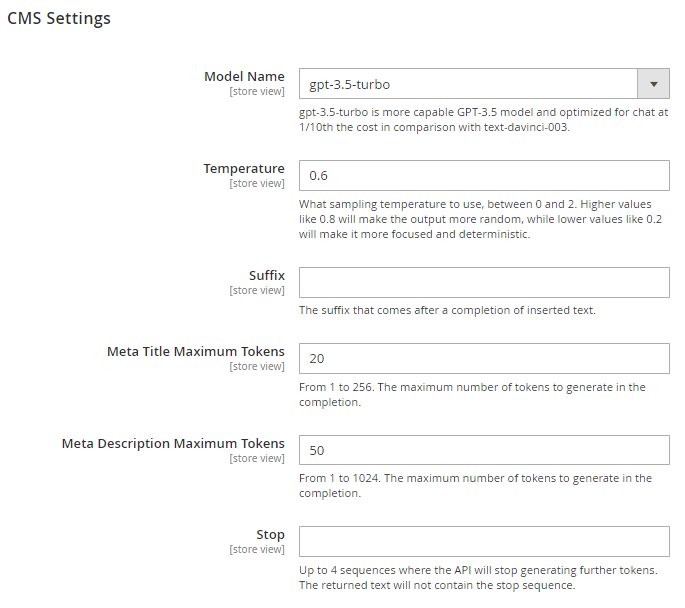Click store view scope under Stop
685x608 pixels.
click(257, 549)
